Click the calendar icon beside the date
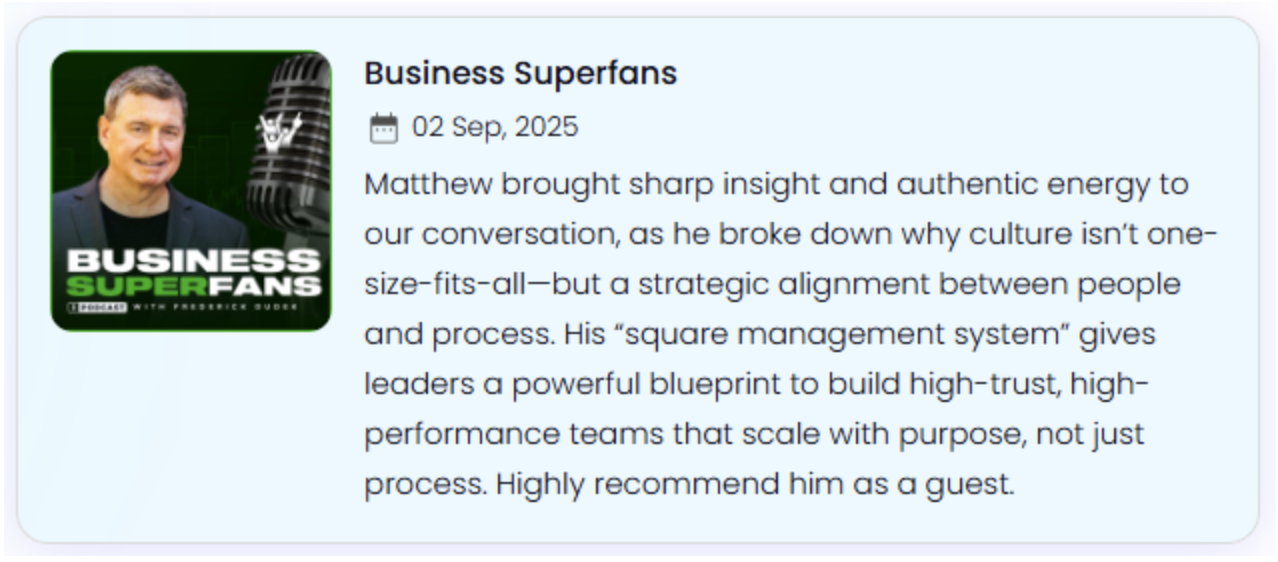Viewport: 1278px width, 562px height. tap(384, 128)
